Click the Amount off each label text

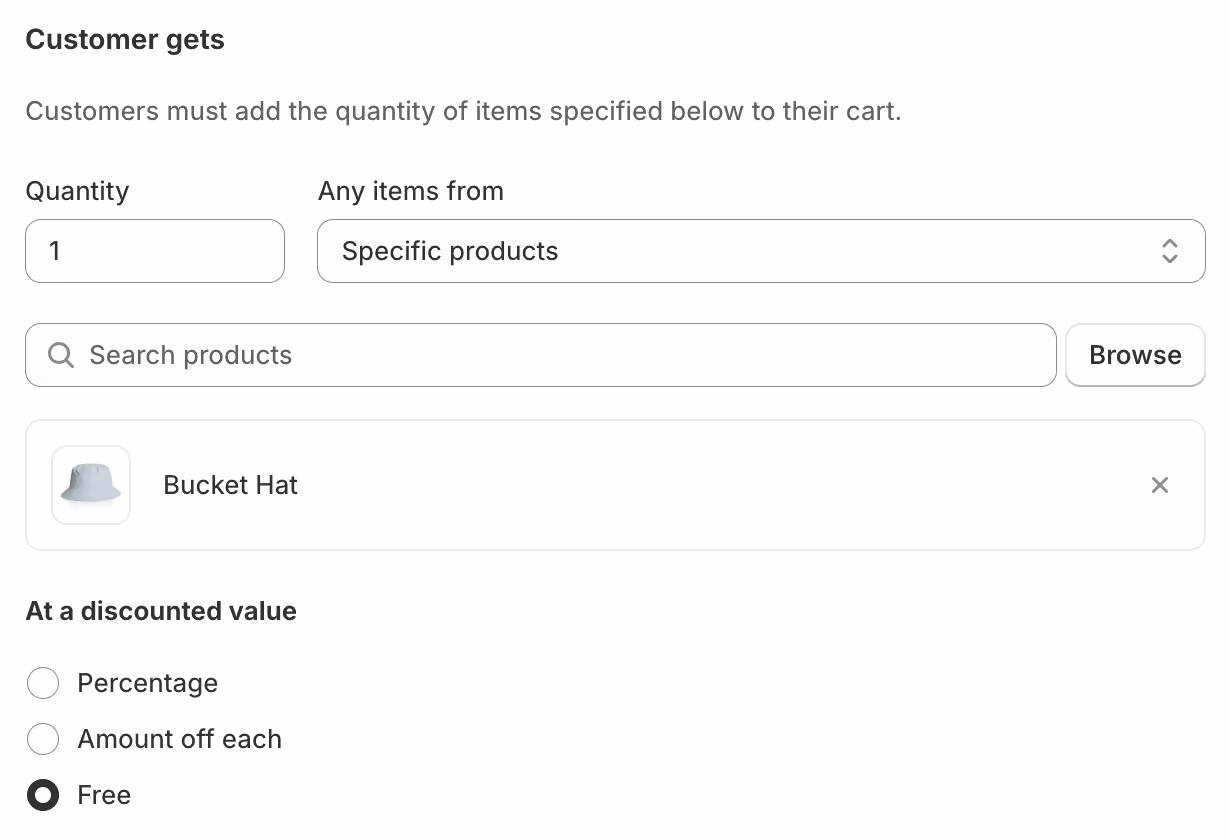[180, 739]
